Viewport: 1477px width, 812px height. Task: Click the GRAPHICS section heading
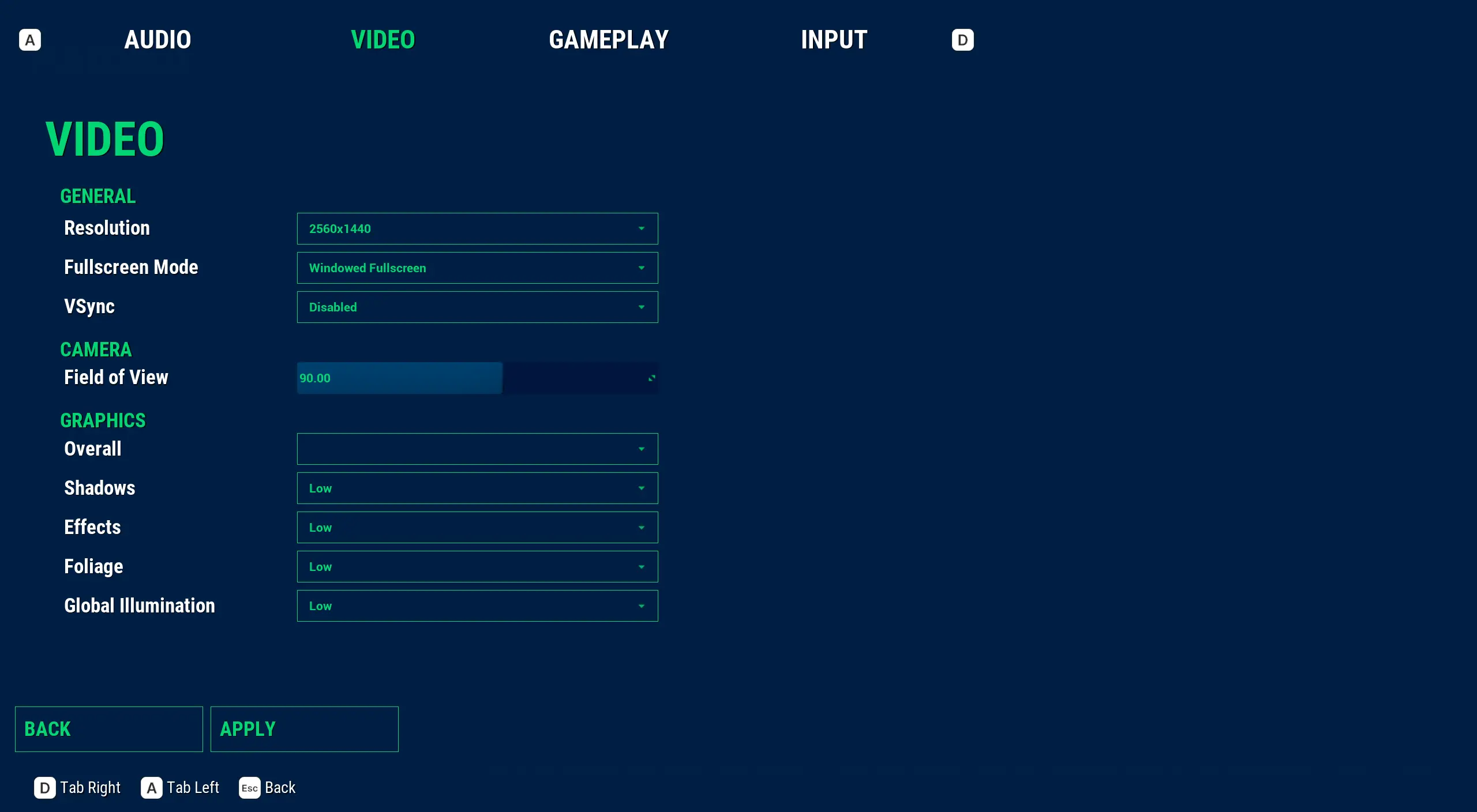pos(103,420)
